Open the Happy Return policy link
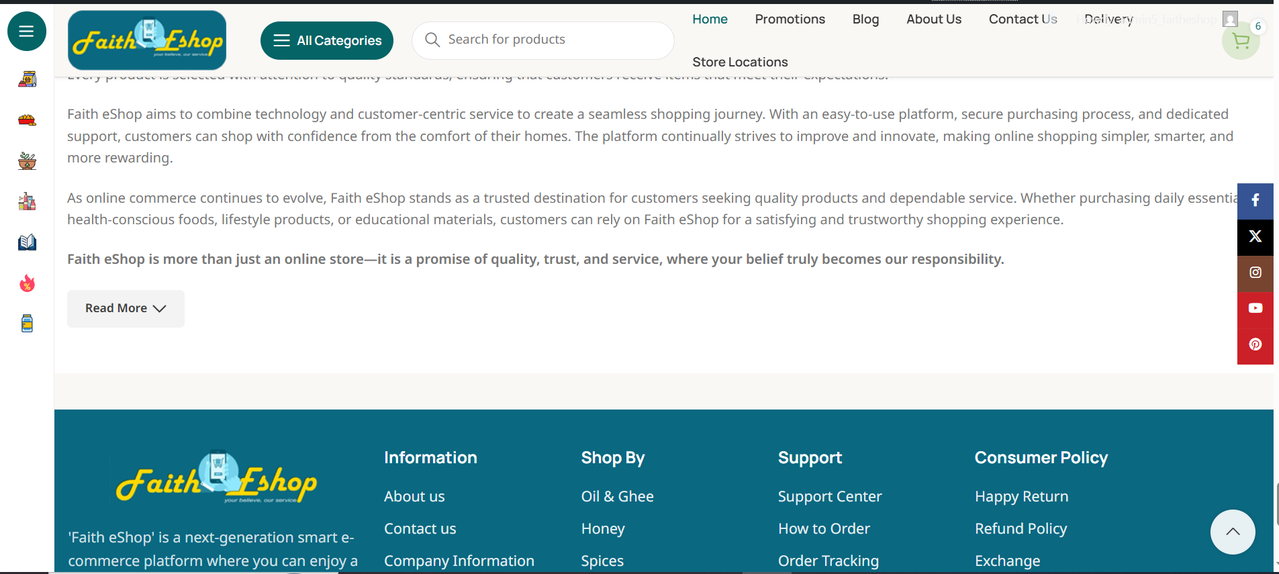Viewport: 1279px width, 574px height. click(1021, 496)
